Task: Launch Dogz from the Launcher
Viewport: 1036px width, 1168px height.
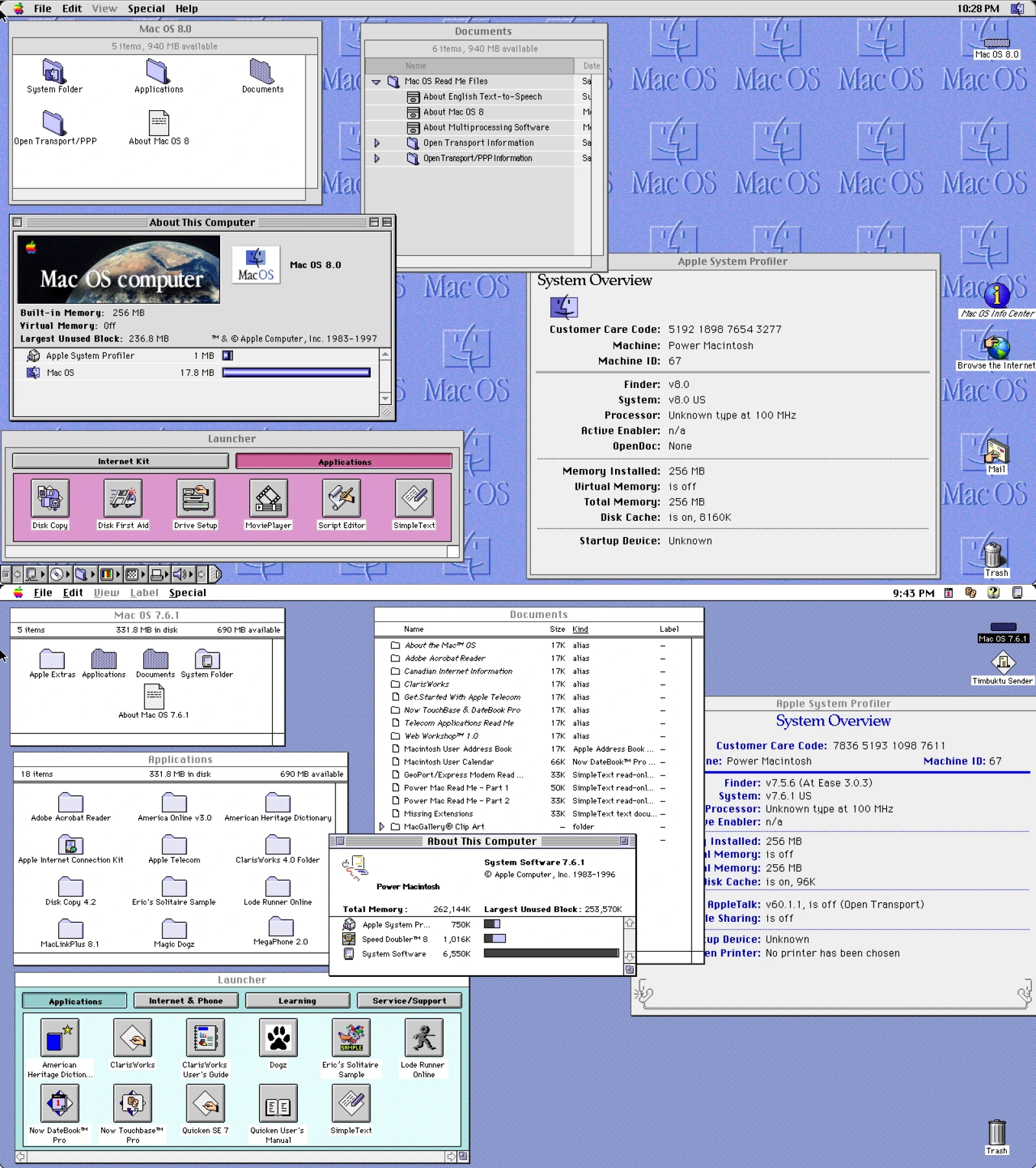Action: pyautogui.click(x=278, y=1037)
